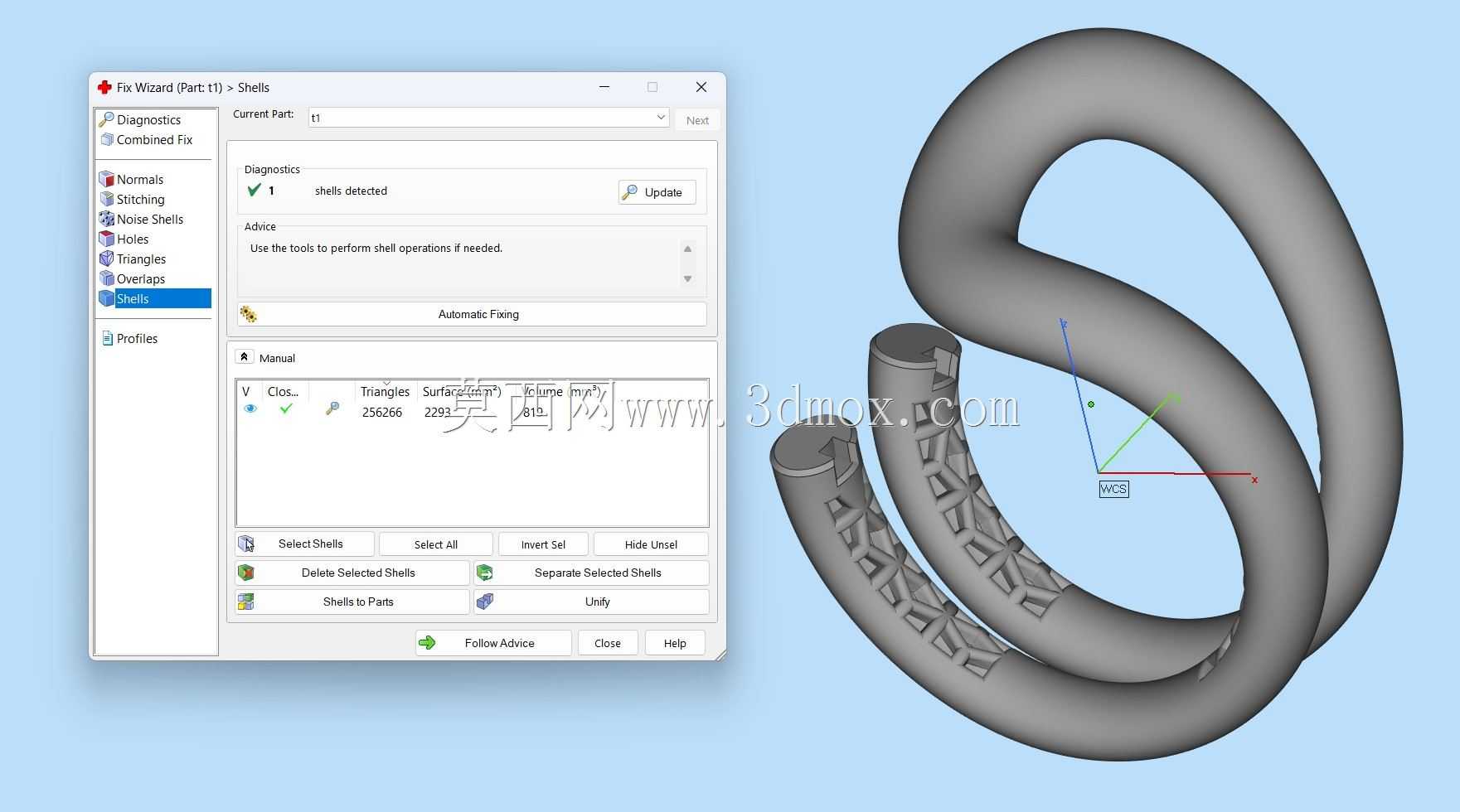Click the Next part button
This screenshot has width=1460, height=812.
tap(697, 120)
